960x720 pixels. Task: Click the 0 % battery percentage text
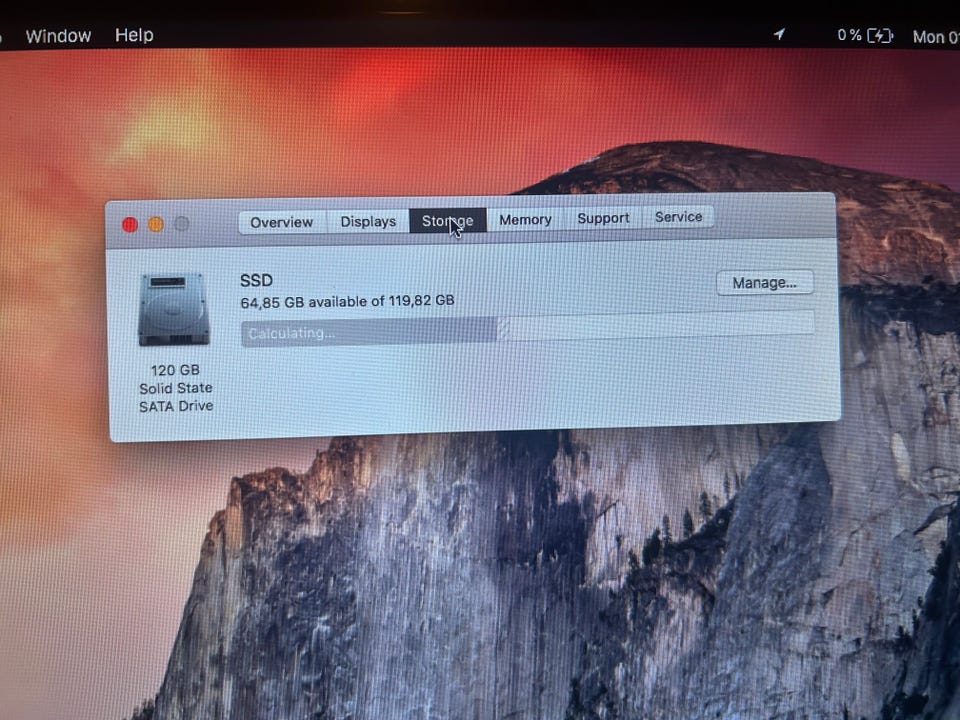tap(849, 36)
